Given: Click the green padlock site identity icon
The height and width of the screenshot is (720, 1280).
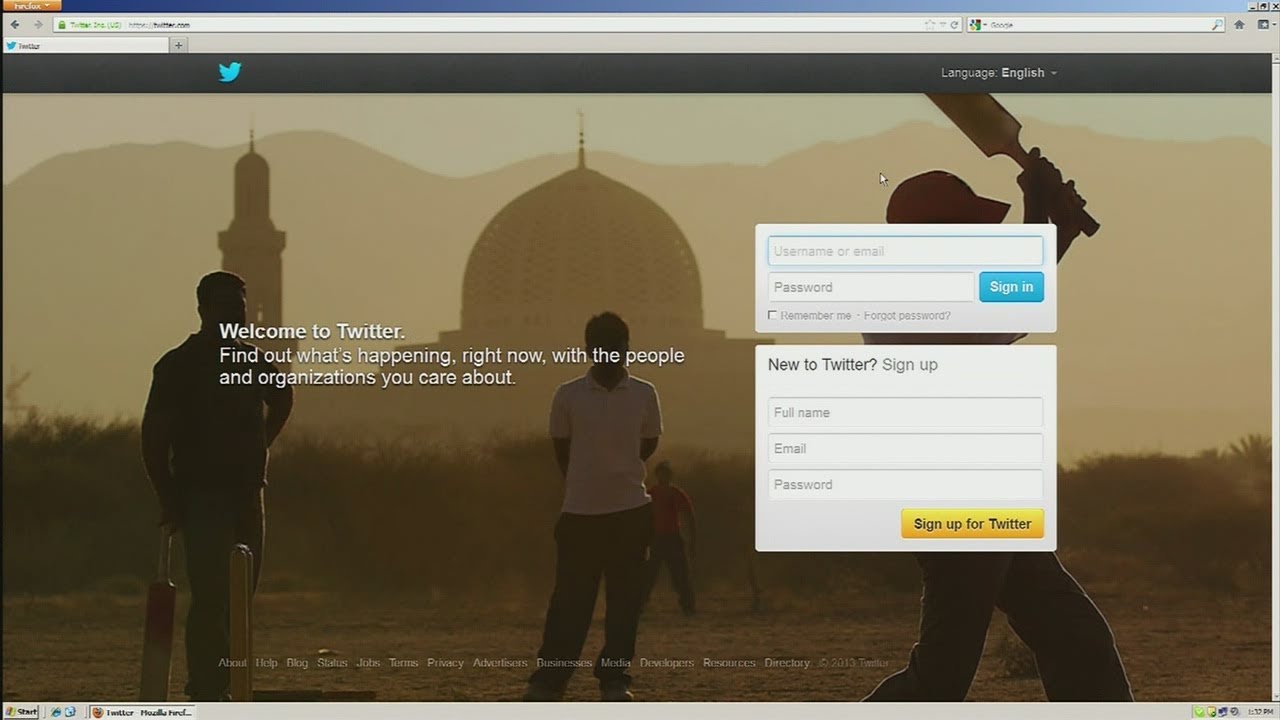Looking at the screenshot, I should [x=62, y=25].
